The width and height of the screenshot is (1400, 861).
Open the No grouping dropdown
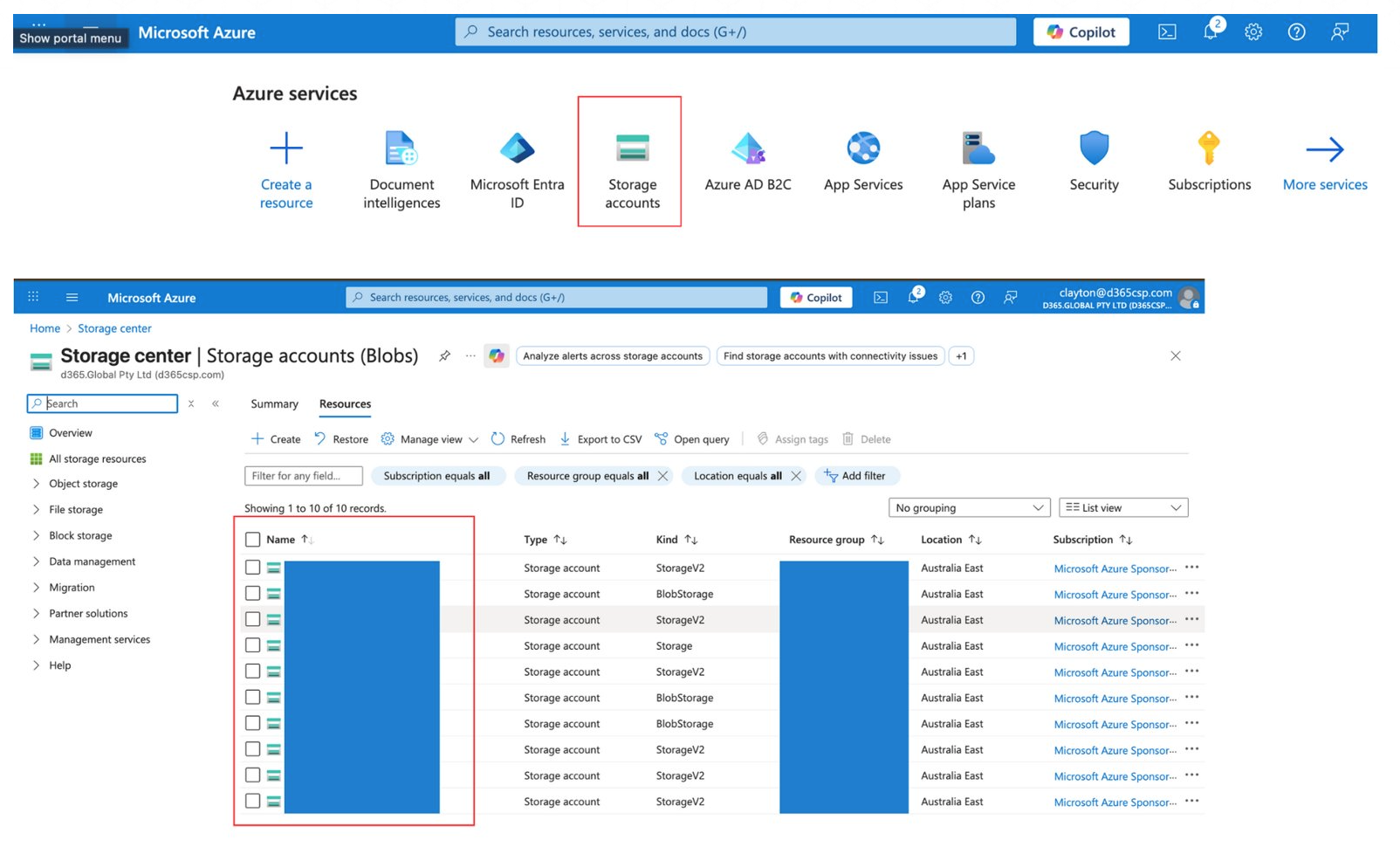coord(968,507)
